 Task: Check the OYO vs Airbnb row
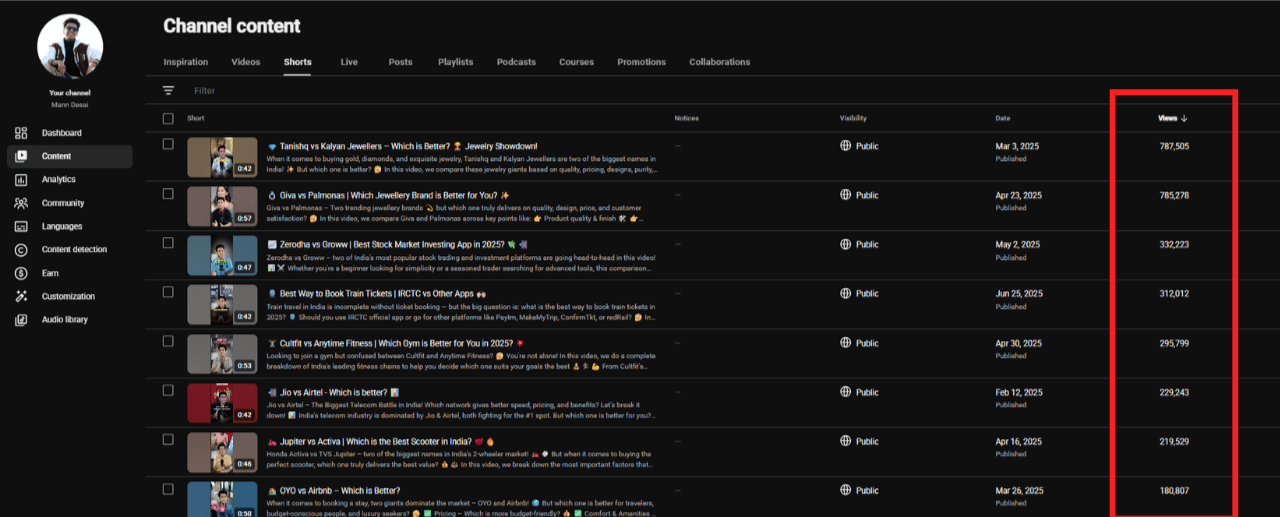tap(168, 490)
